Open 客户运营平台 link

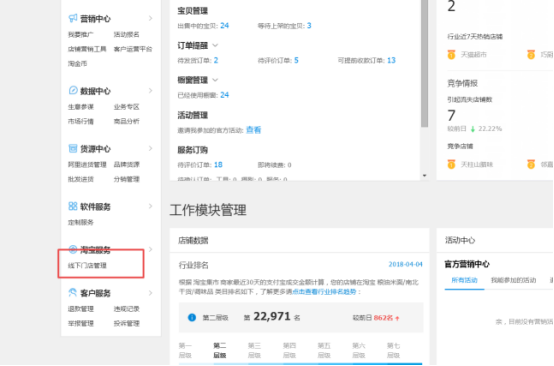[133, 49]
